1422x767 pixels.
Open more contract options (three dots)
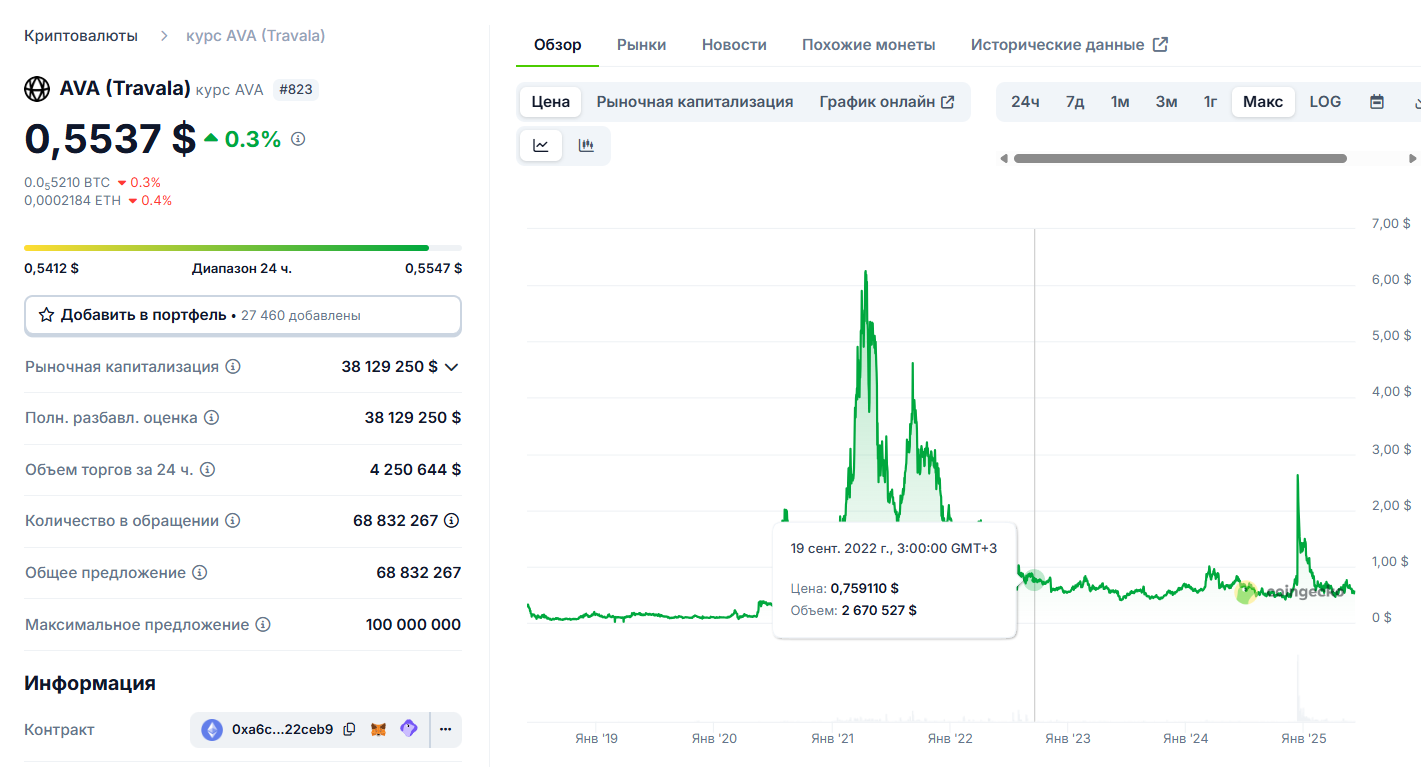pyautogui.click(x=446, y=730)
